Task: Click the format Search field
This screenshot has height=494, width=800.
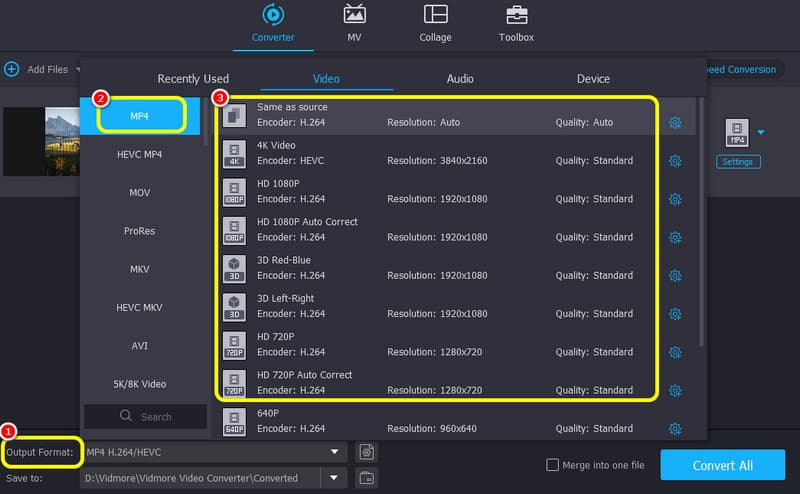Action: pos(146,416)
